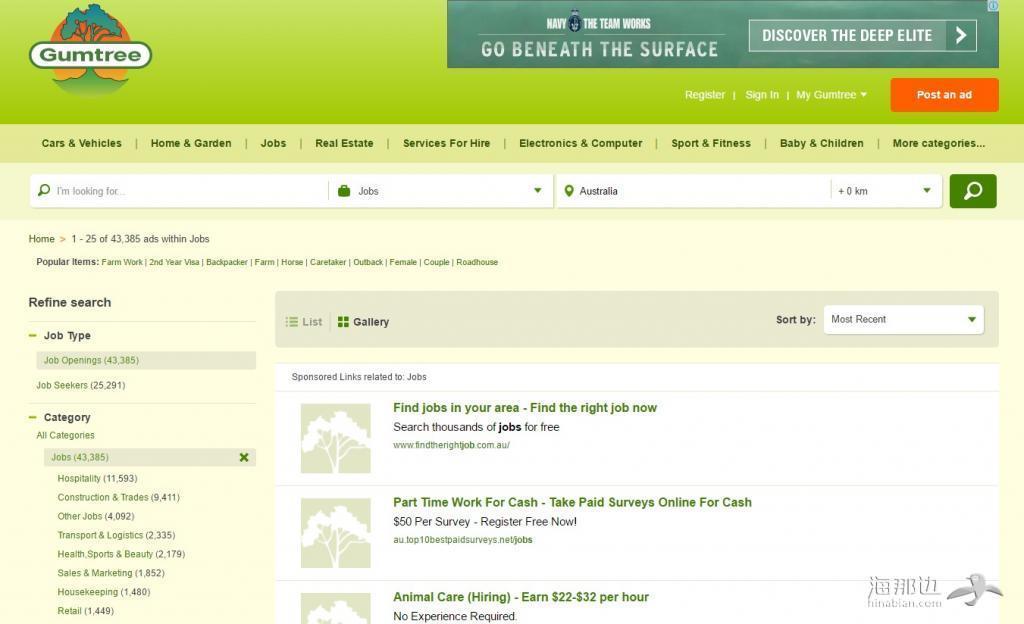Go to the Jobs navigation category
This screenshot has height=624, width=1024.
(x=273, y=143)
